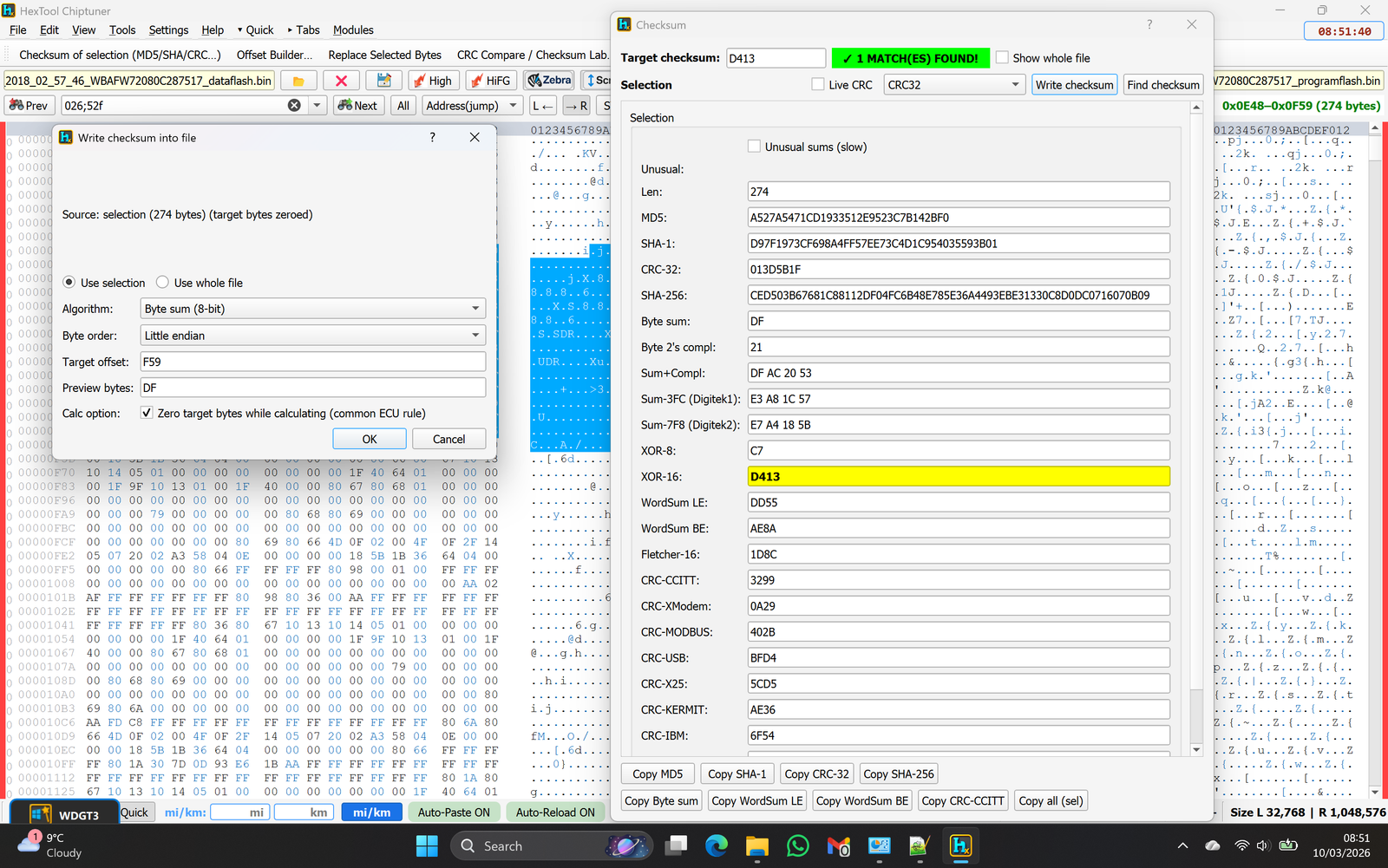
Task: Search backwards with the Prev binoculars icon
Action: pos(29,105)
